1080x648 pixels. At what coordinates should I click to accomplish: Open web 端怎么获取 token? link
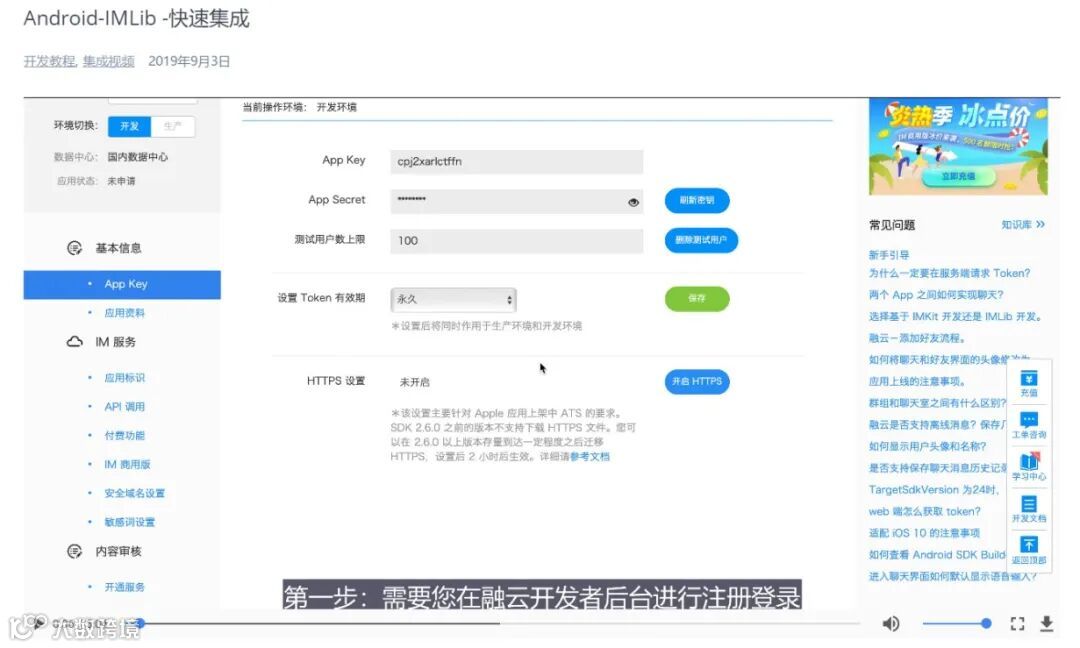coord(924,512)
